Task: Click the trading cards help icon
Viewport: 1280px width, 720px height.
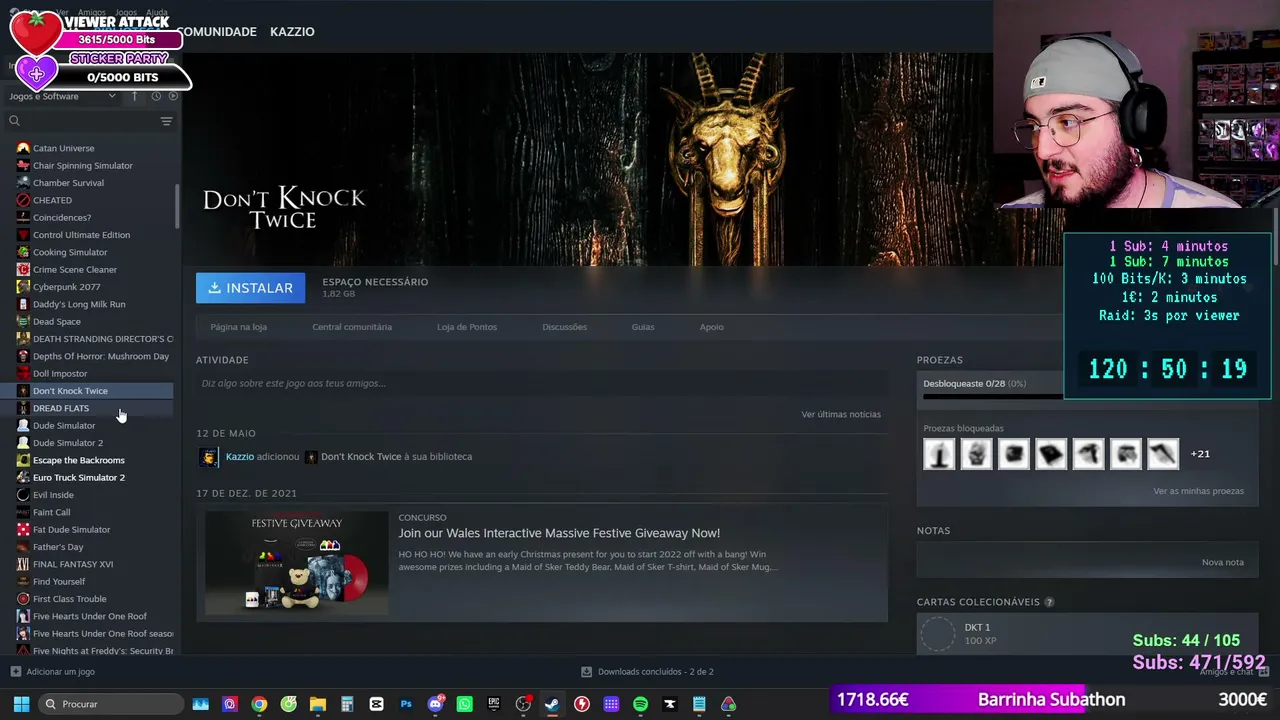Action: (1049, 602)
